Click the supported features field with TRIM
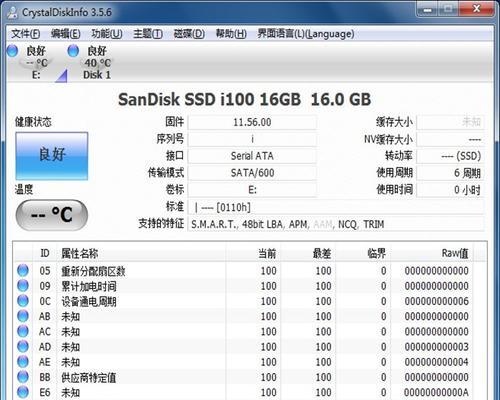This screenshot has width=500, height=400. click(x=336, y=224)
